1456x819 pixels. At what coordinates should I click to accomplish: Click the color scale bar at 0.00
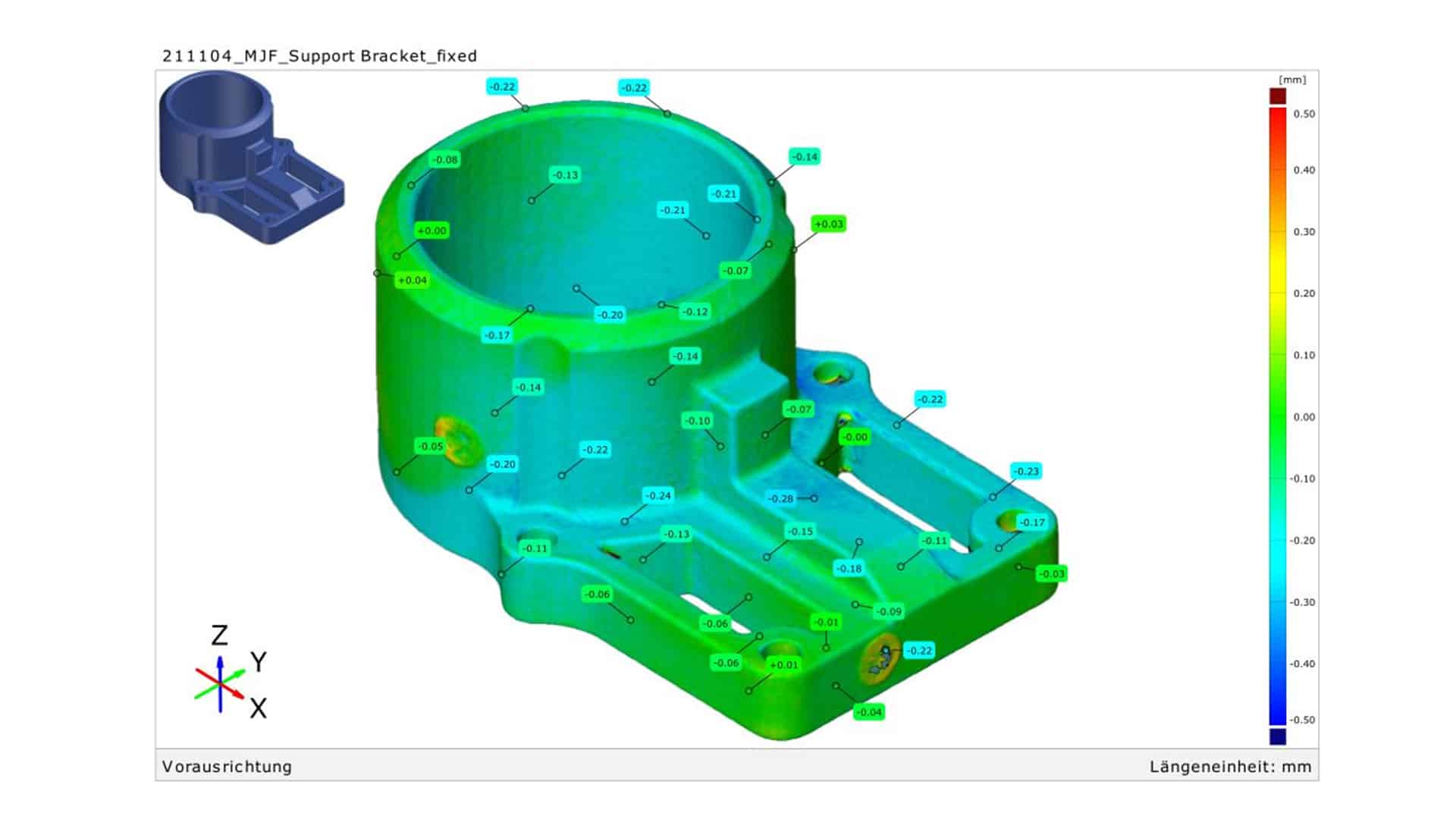coord(1278,417)
